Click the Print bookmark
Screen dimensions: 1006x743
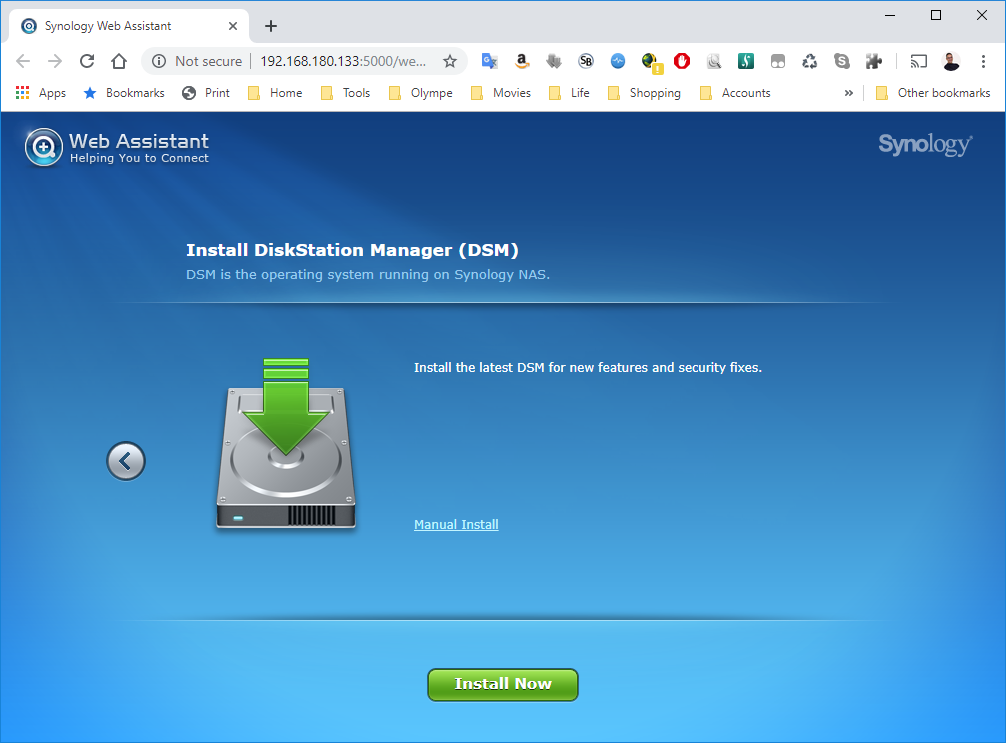pyautogui.click(x=206, y=92)
